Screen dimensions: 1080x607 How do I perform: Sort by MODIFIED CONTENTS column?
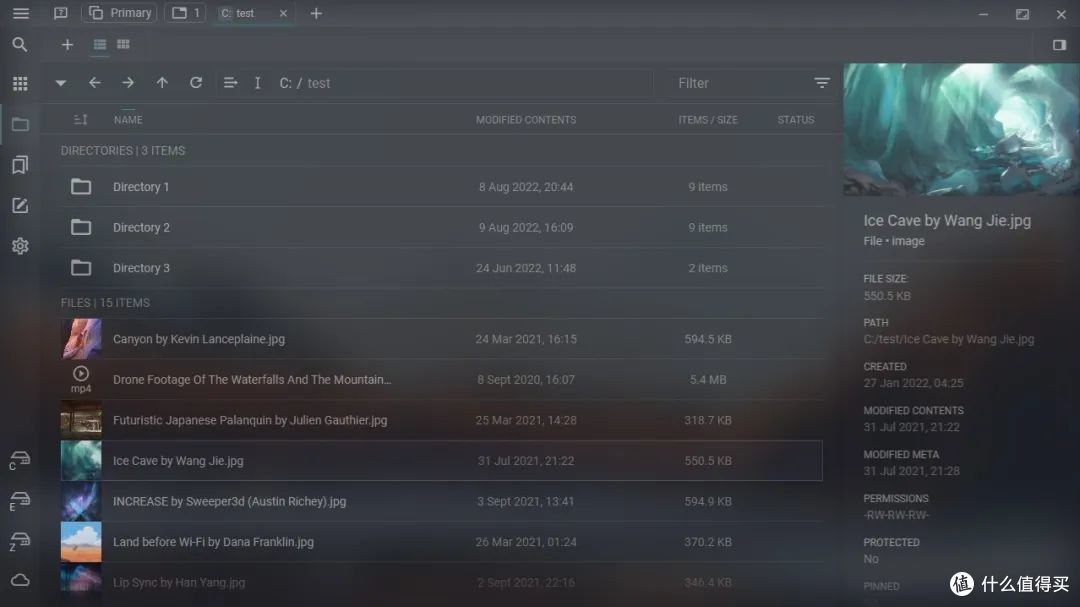526,120
